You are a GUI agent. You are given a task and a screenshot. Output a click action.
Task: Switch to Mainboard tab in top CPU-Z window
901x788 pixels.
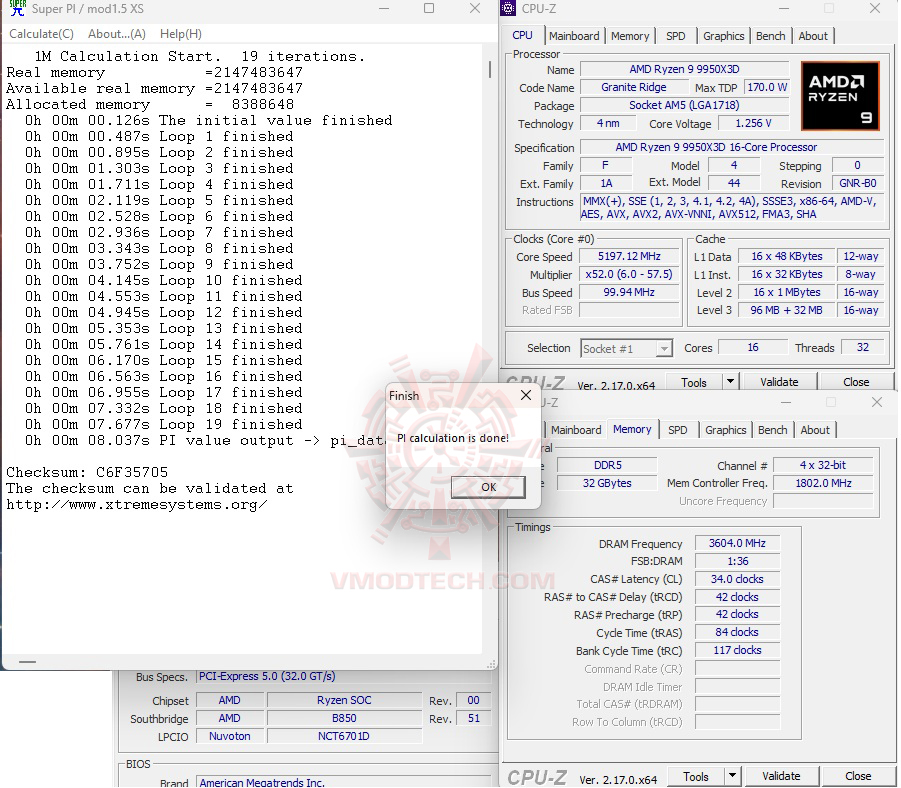[x=574, y=36]
